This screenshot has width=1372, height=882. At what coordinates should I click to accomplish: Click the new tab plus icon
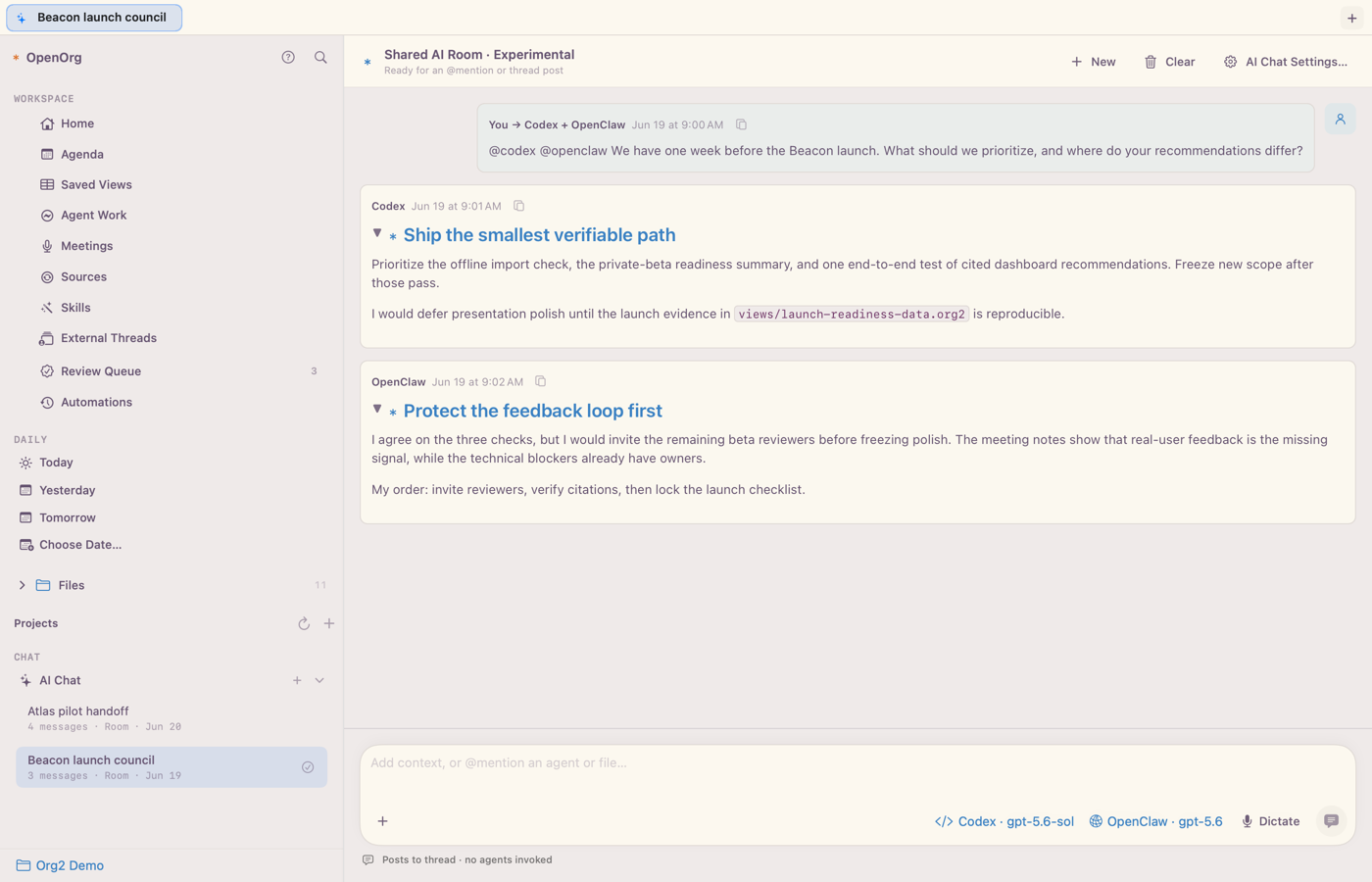click(1352, 18)
